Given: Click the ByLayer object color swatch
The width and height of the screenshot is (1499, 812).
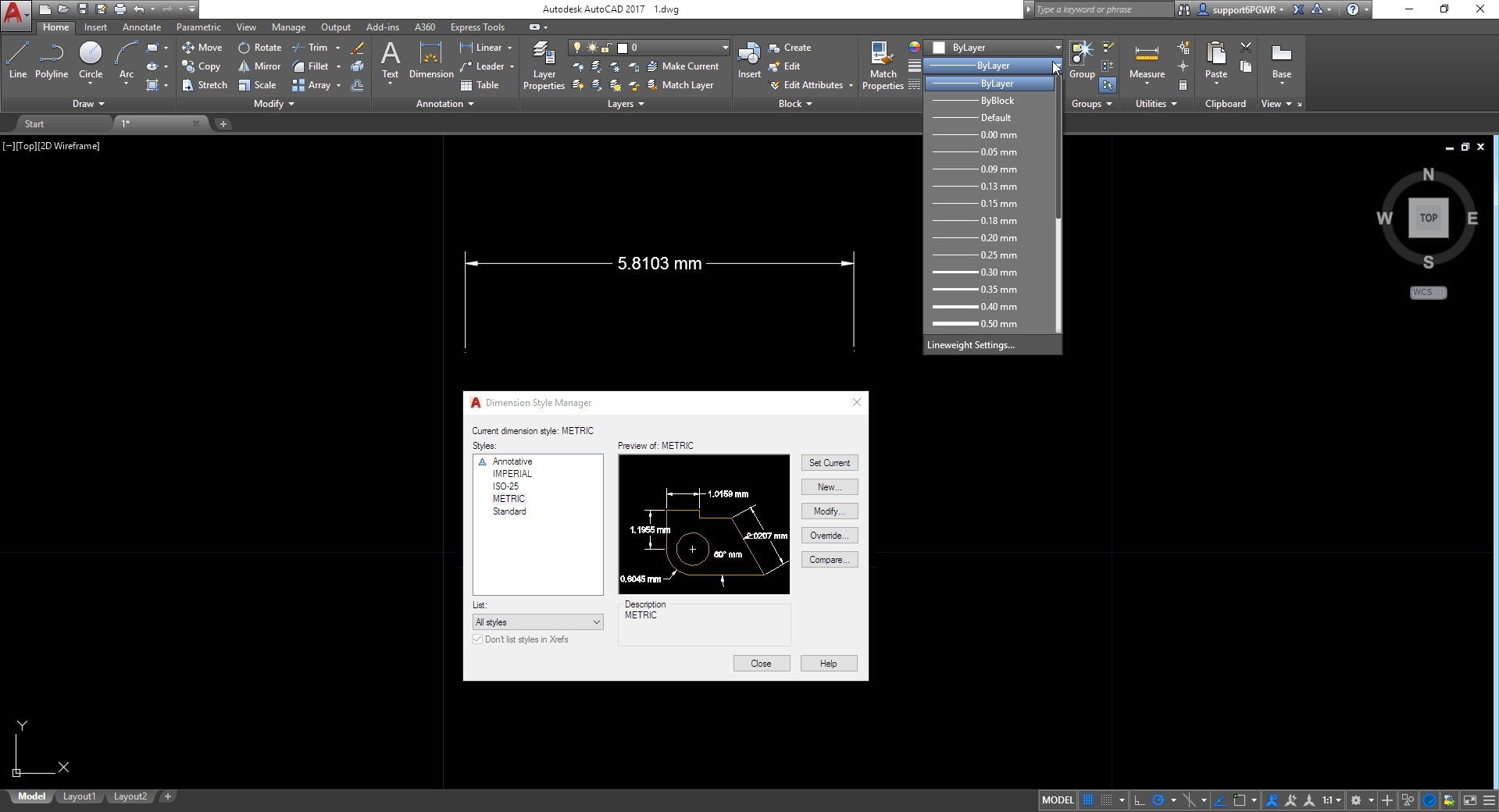Looking at the screenshot, I should pos(940,48).
